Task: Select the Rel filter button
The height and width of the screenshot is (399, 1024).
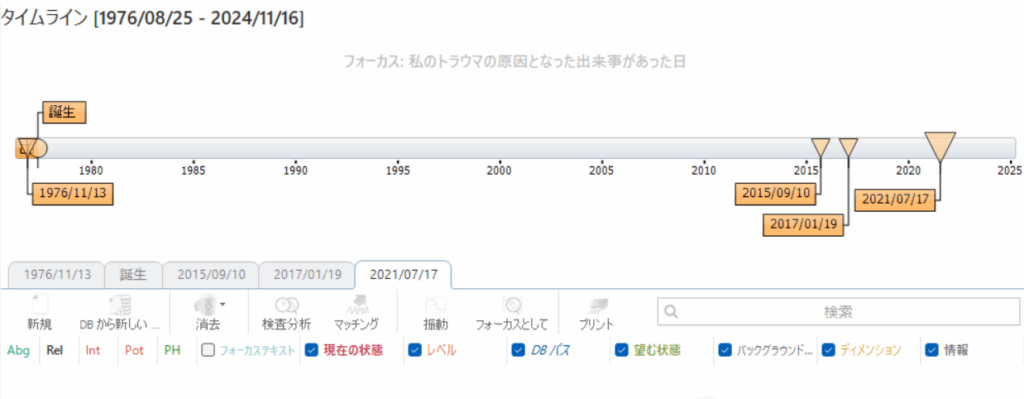Action: 56,350
